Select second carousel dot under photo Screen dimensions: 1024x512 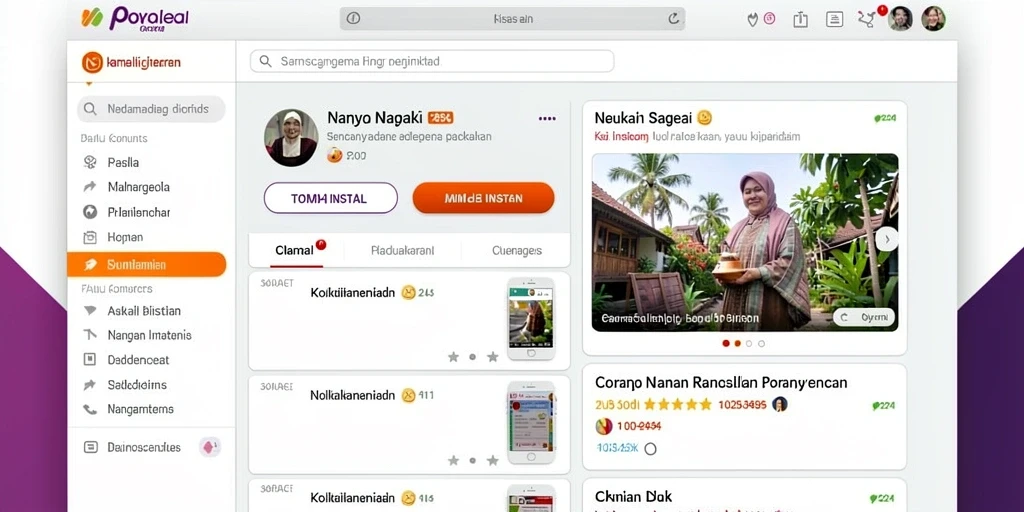(x=737, y=343)
